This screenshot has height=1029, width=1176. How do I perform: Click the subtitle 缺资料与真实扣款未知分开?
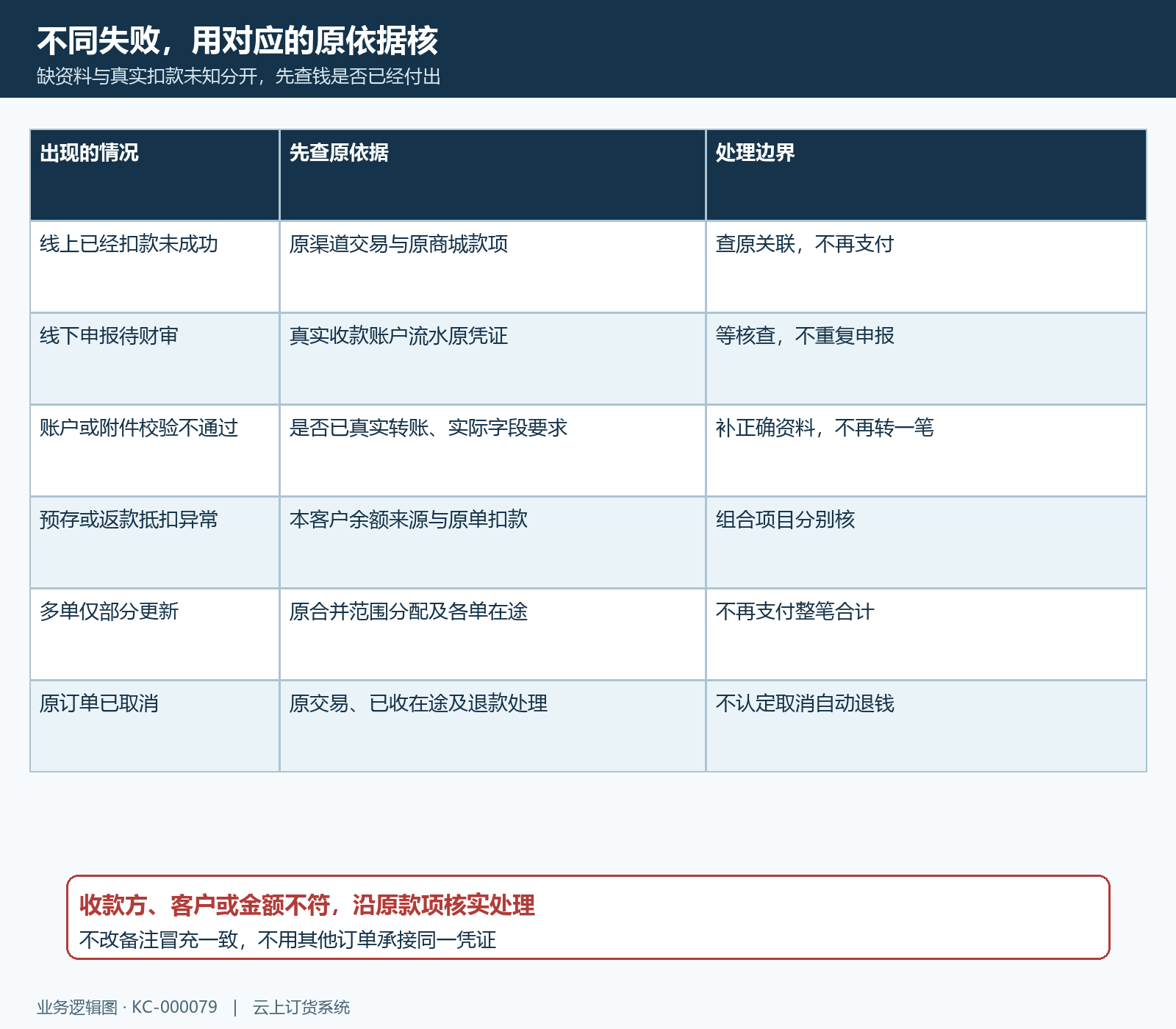pyautogui.click(x=147, y=76)
